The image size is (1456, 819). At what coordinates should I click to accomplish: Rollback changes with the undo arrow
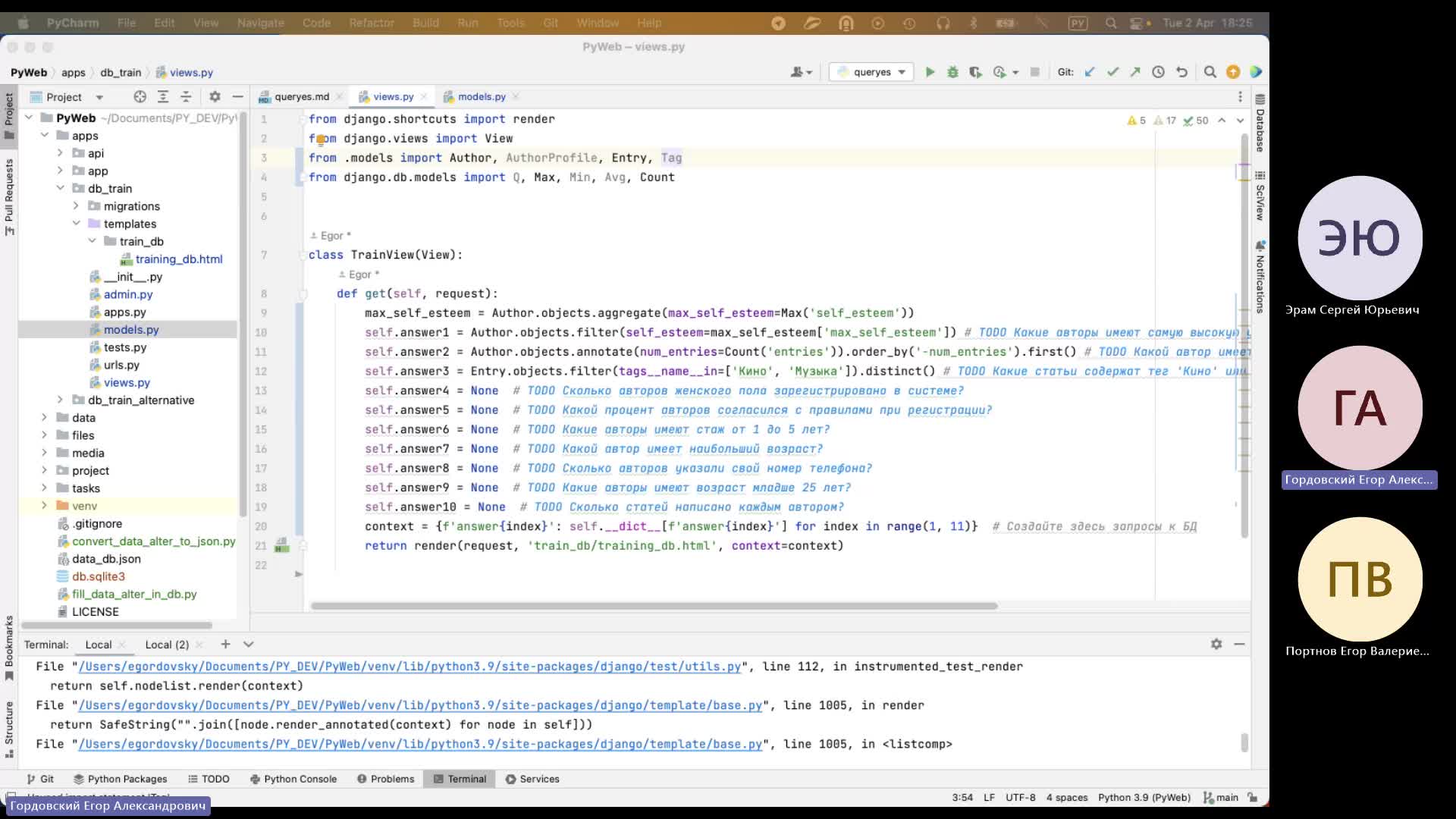coord(1181,72)
